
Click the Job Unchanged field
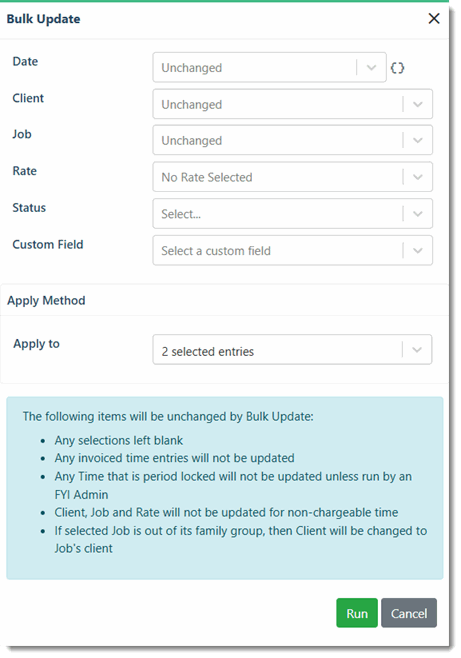tap(292, 141)
